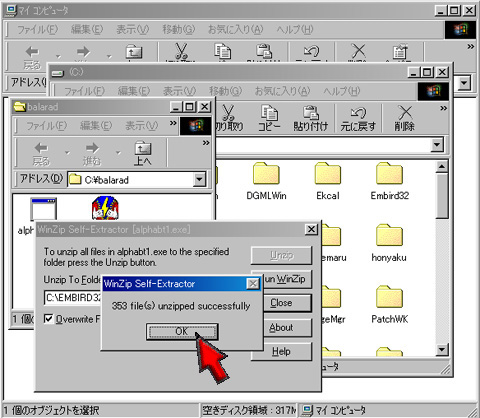This screenshot has height=418, width=480.
Task: Expand the C:¥balarad address dropdown
Action: point(199,180)
